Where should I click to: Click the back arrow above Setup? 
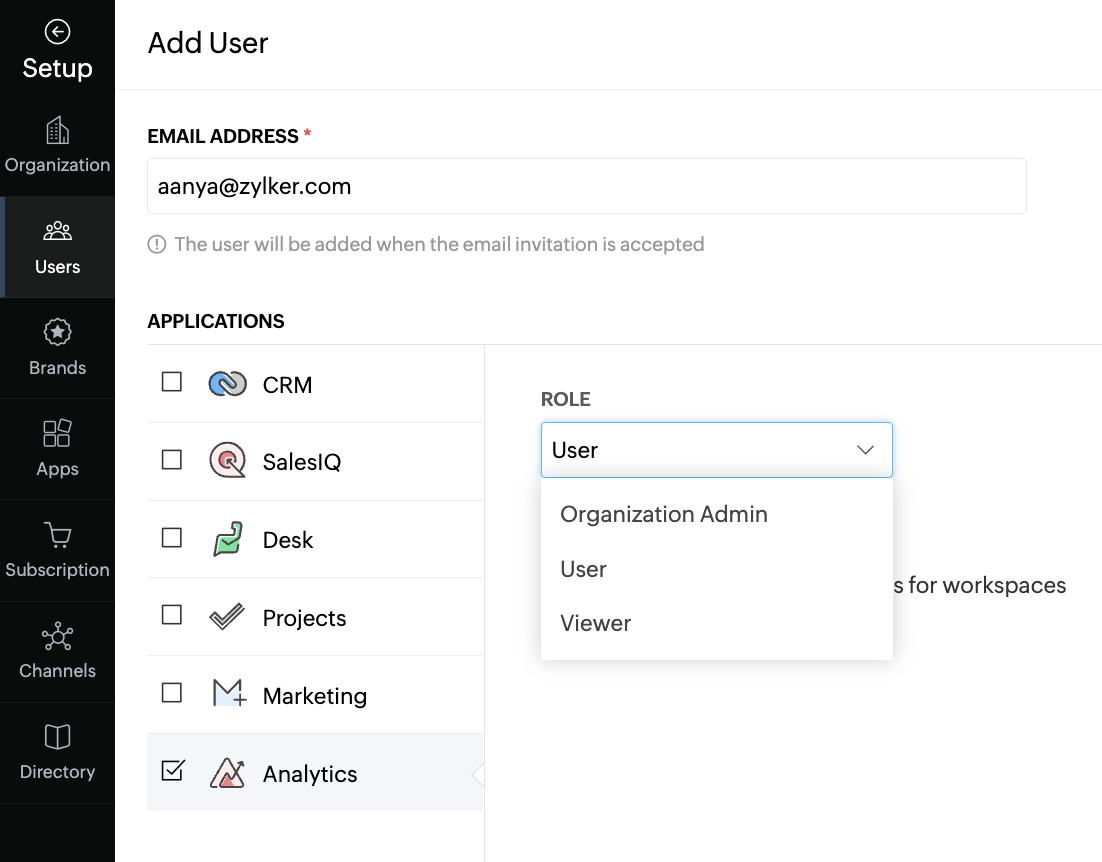57,32
